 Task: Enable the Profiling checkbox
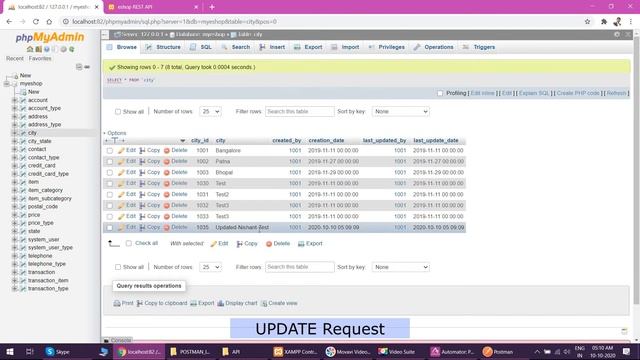[440, 93]
